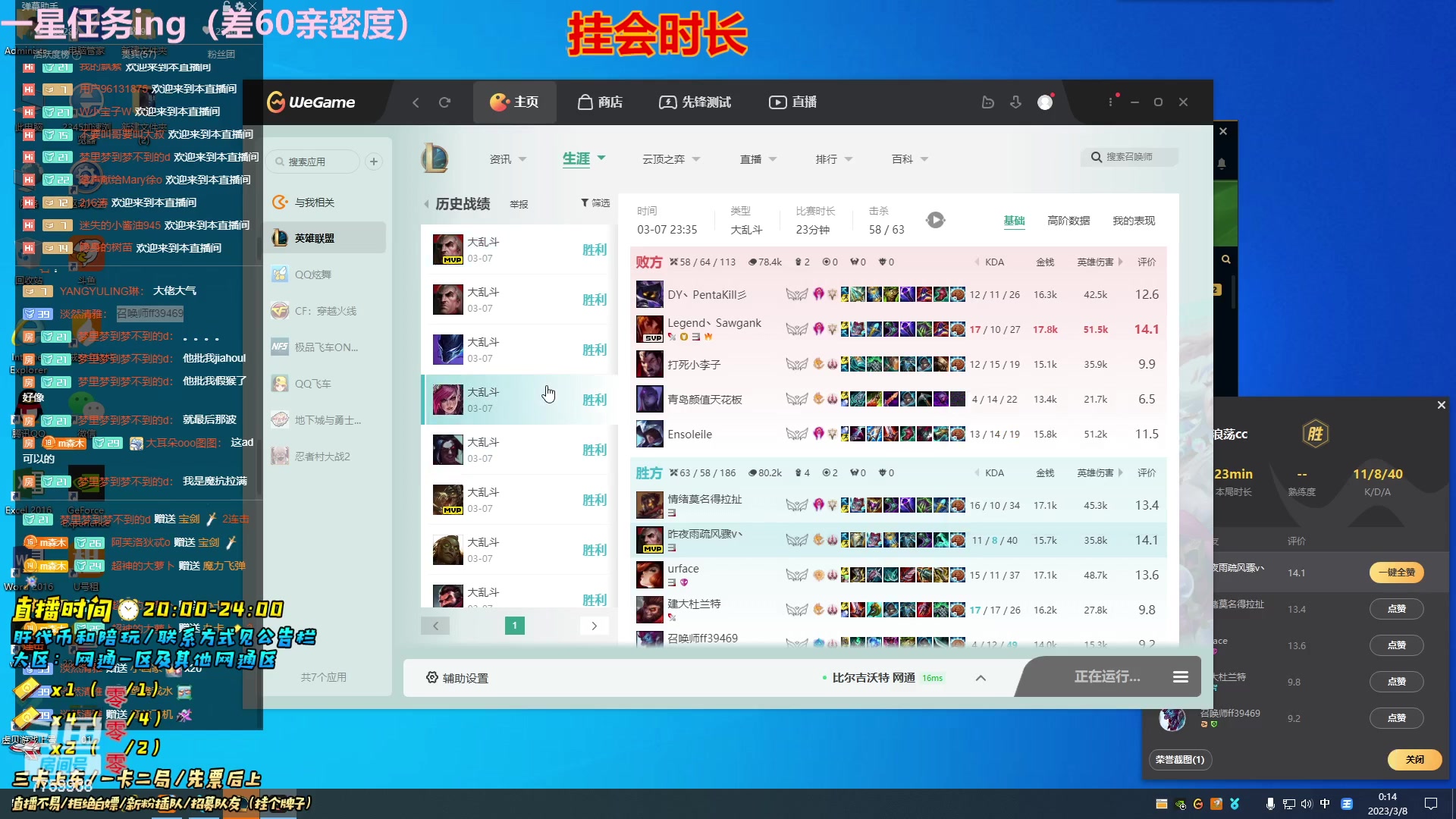Screen dimensions: 1456x819
Task: Select QQ飞车 in the sidebar
Action: point(325,384)
